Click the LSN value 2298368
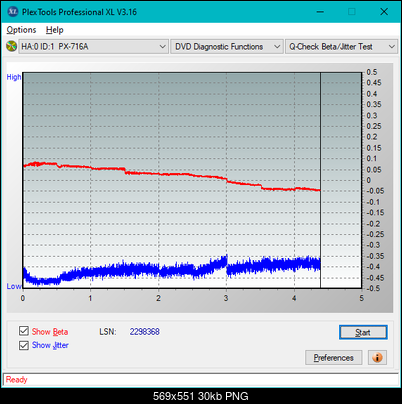The height and width of the screenshot is (404, 402). [145, 332]
